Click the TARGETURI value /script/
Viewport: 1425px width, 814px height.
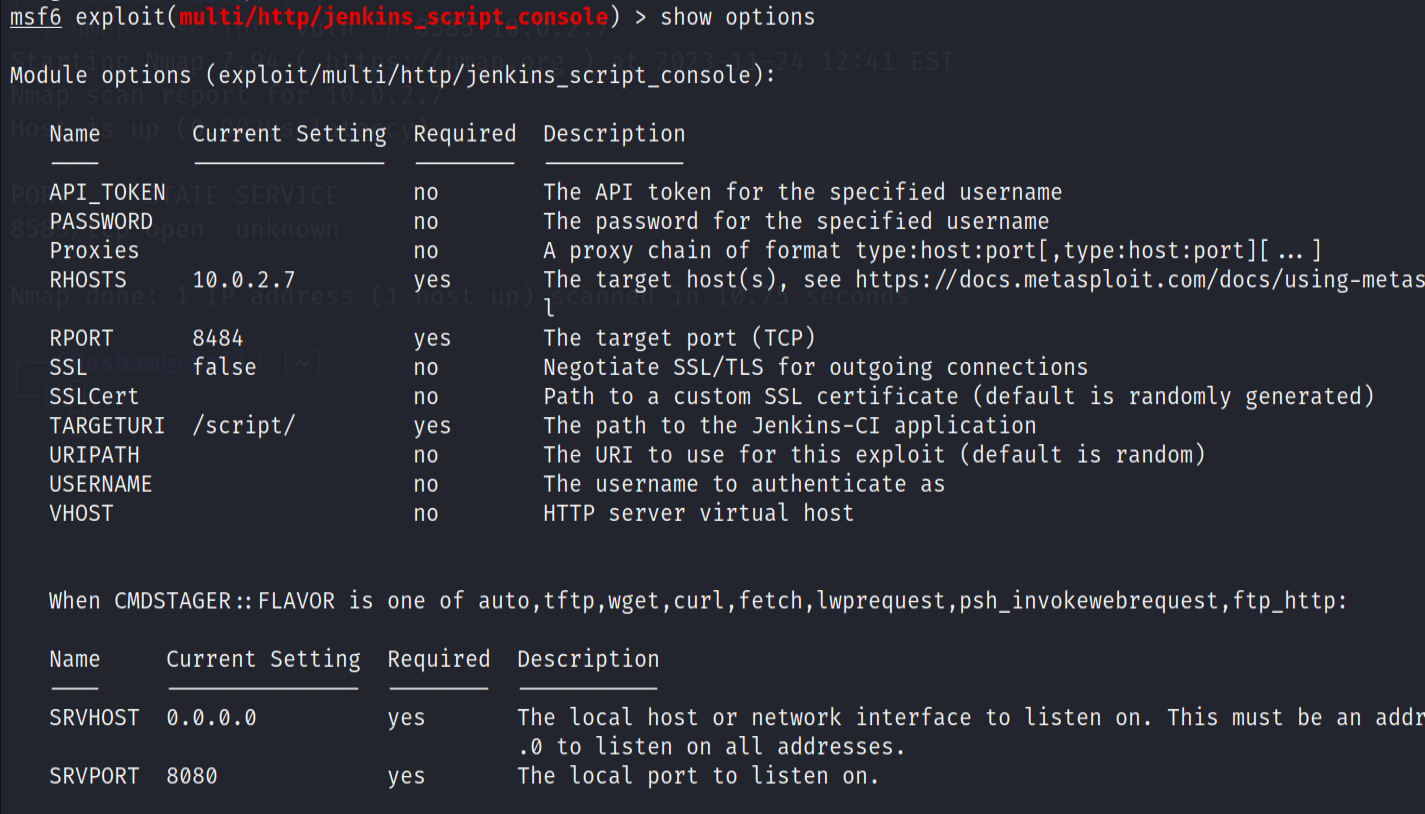pyautogui.click(x=244, y=426)
